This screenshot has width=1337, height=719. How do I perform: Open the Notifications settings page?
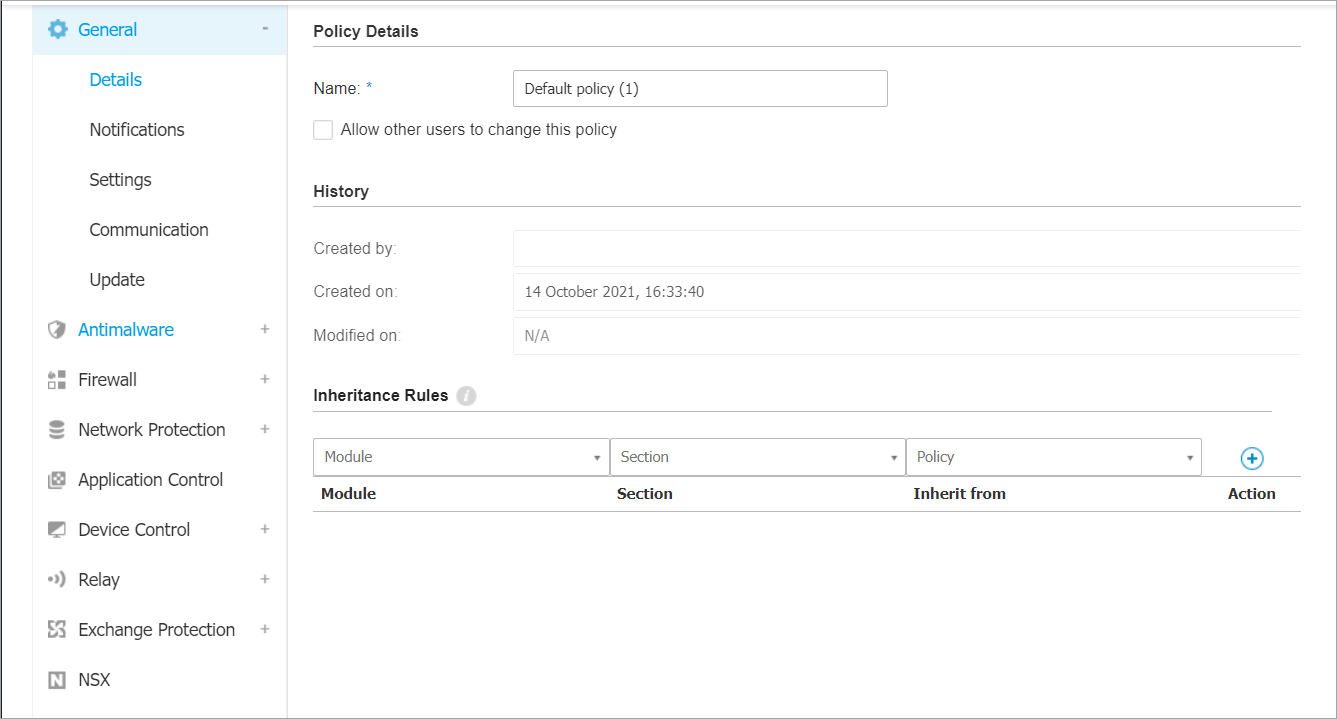137,130
